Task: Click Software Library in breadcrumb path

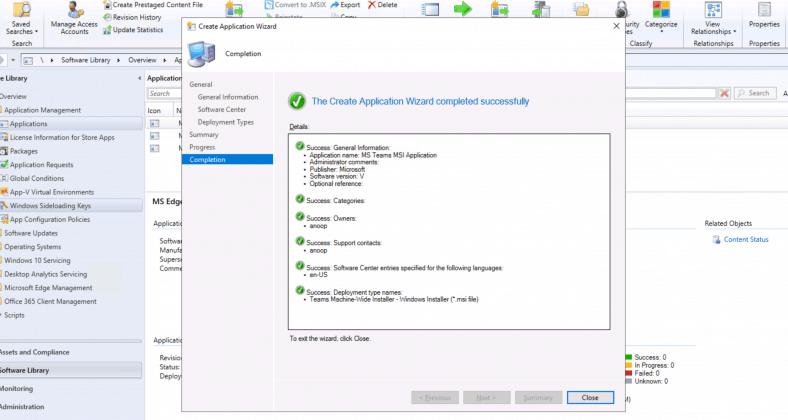Action: click(x=85, y=60)
